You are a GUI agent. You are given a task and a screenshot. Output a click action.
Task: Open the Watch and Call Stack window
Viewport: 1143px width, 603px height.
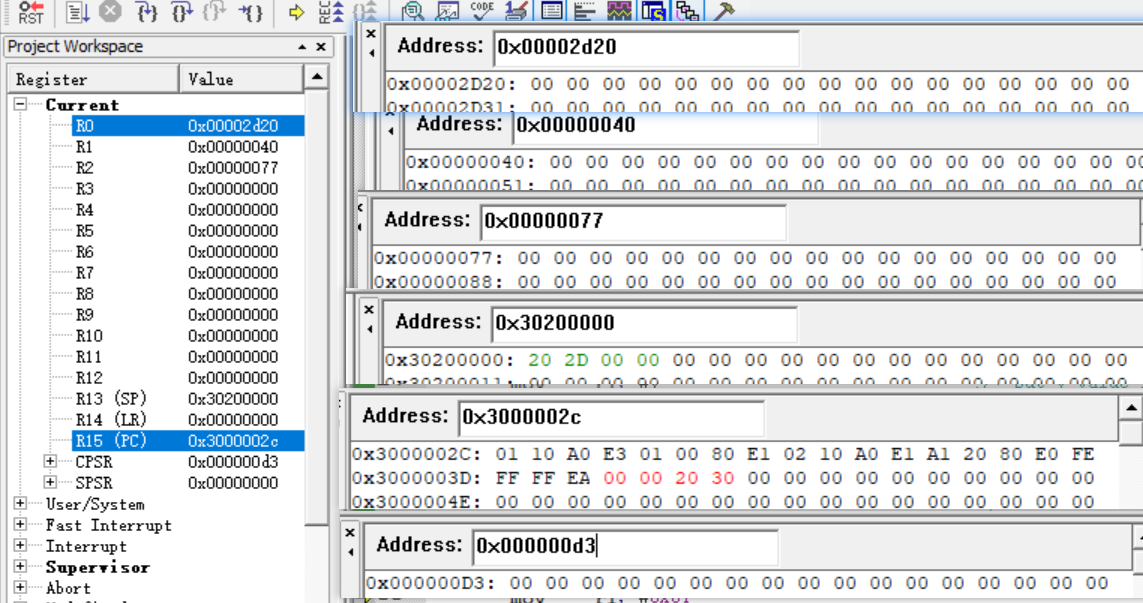pos(448,11)
